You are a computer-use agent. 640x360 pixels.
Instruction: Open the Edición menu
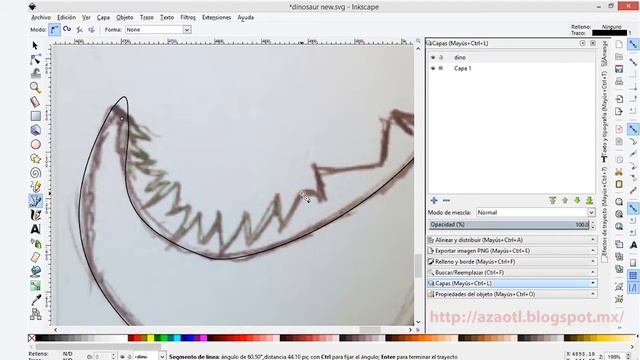click(67, 18)
